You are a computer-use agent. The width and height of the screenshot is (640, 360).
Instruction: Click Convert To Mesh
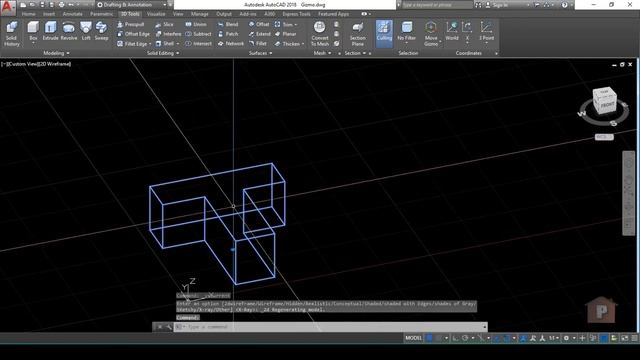(x=320, y=33)
